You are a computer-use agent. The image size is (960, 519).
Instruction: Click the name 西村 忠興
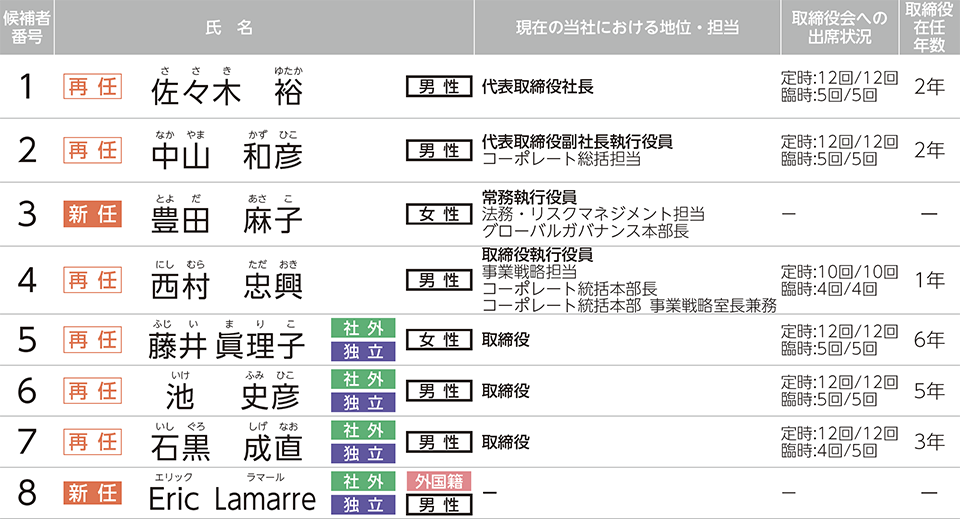coord(226,283)
